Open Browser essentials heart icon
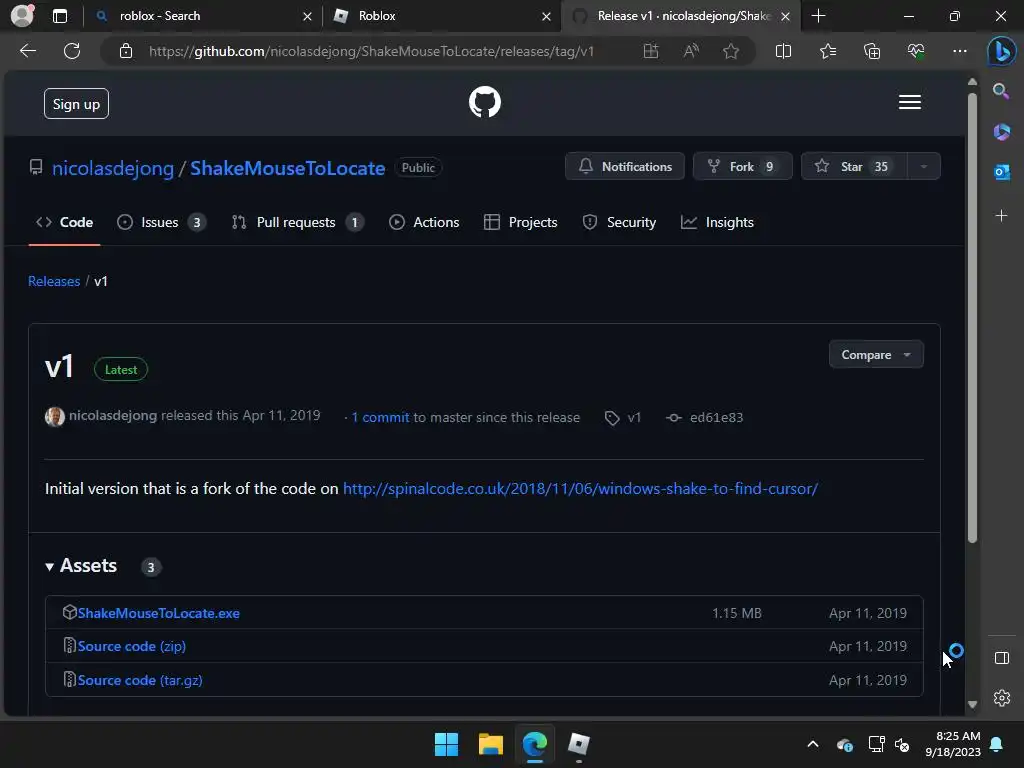 916,51
